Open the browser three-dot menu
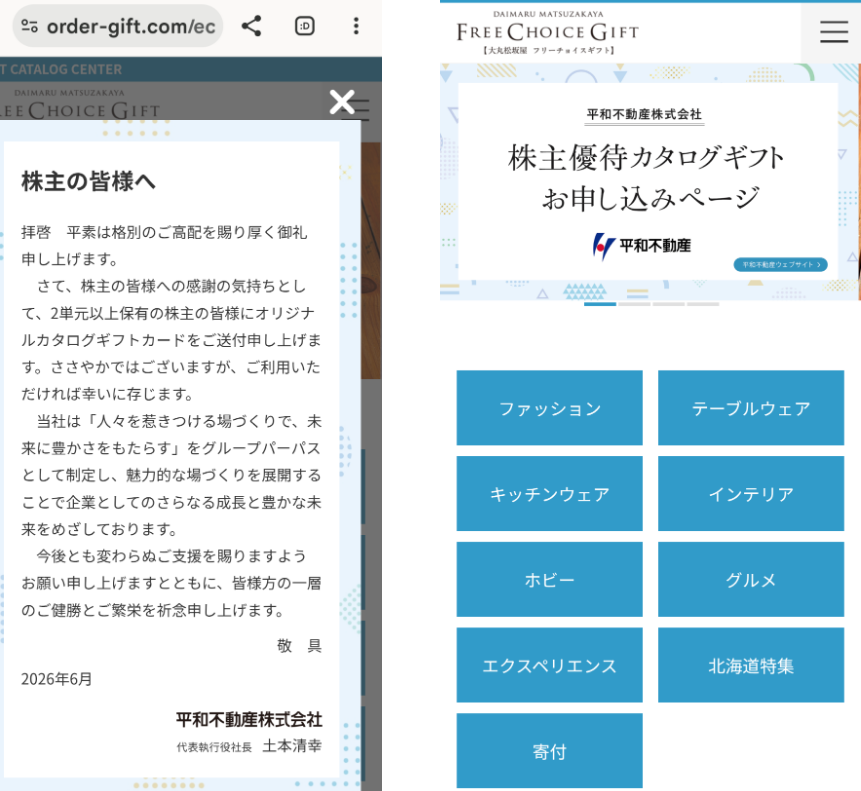The image size is (861, 791). 356,26
